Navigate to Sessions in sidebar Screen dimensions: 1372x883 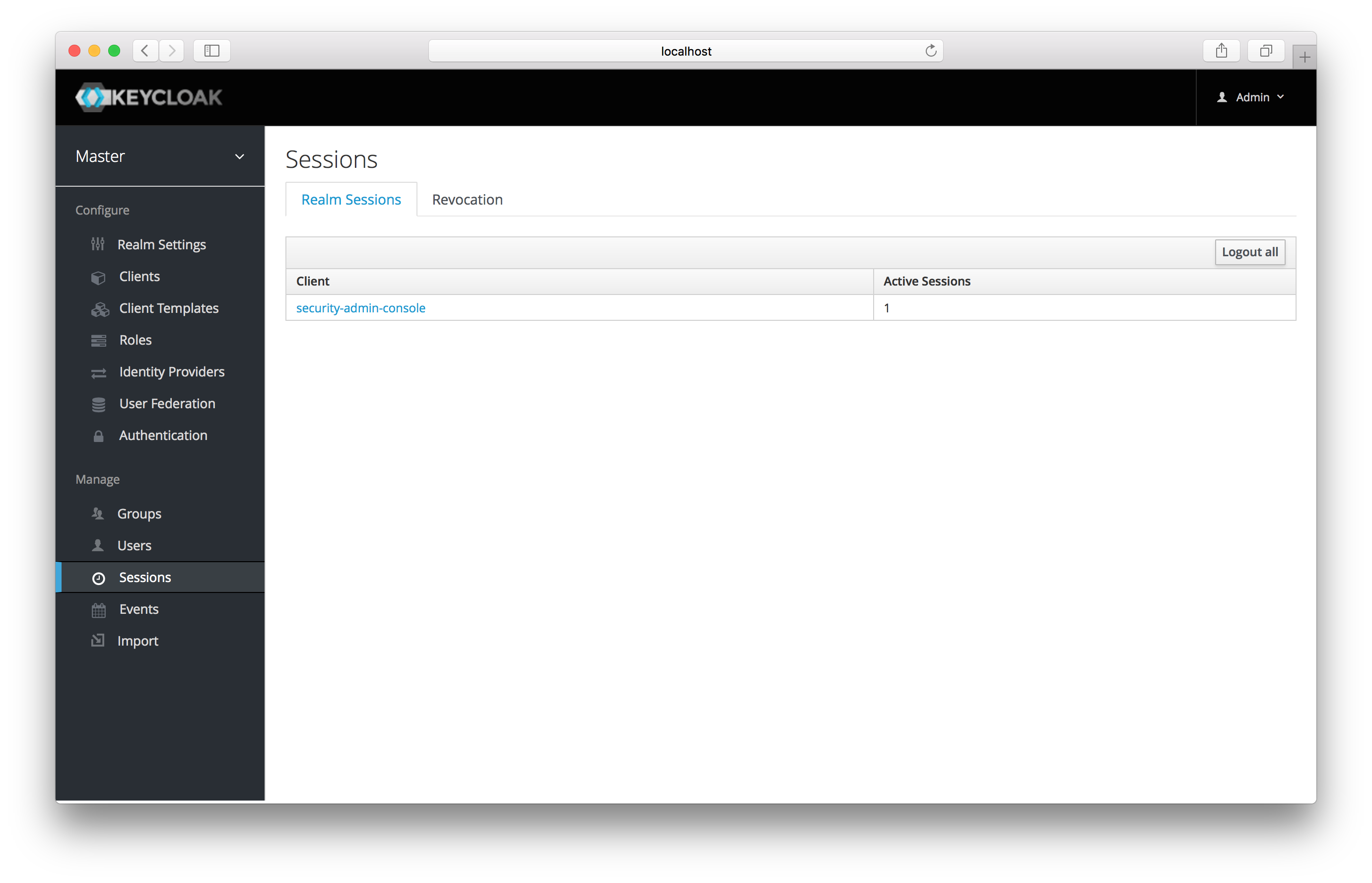[x=144, y=577]
